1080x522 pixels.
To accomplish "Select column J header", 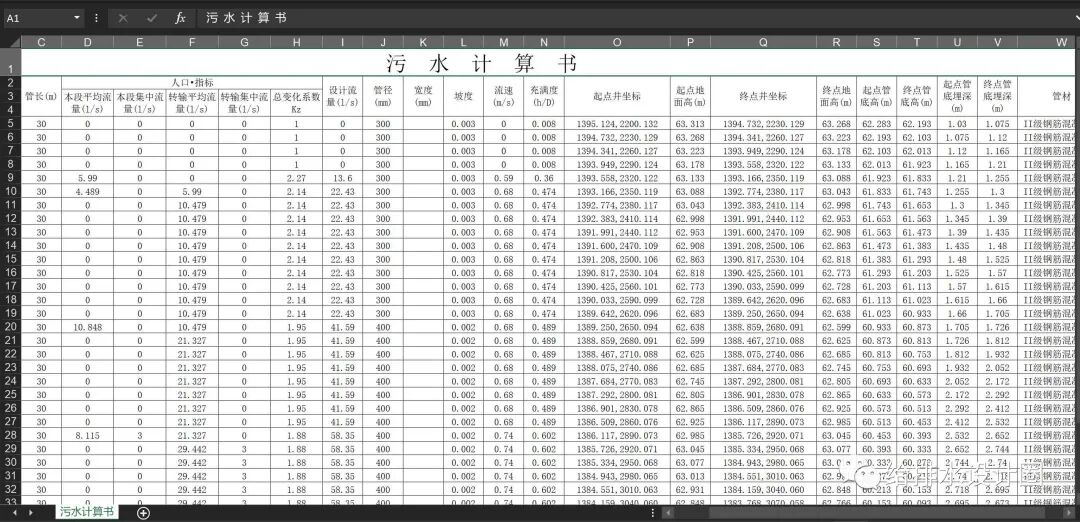I will tap(382, 42).
